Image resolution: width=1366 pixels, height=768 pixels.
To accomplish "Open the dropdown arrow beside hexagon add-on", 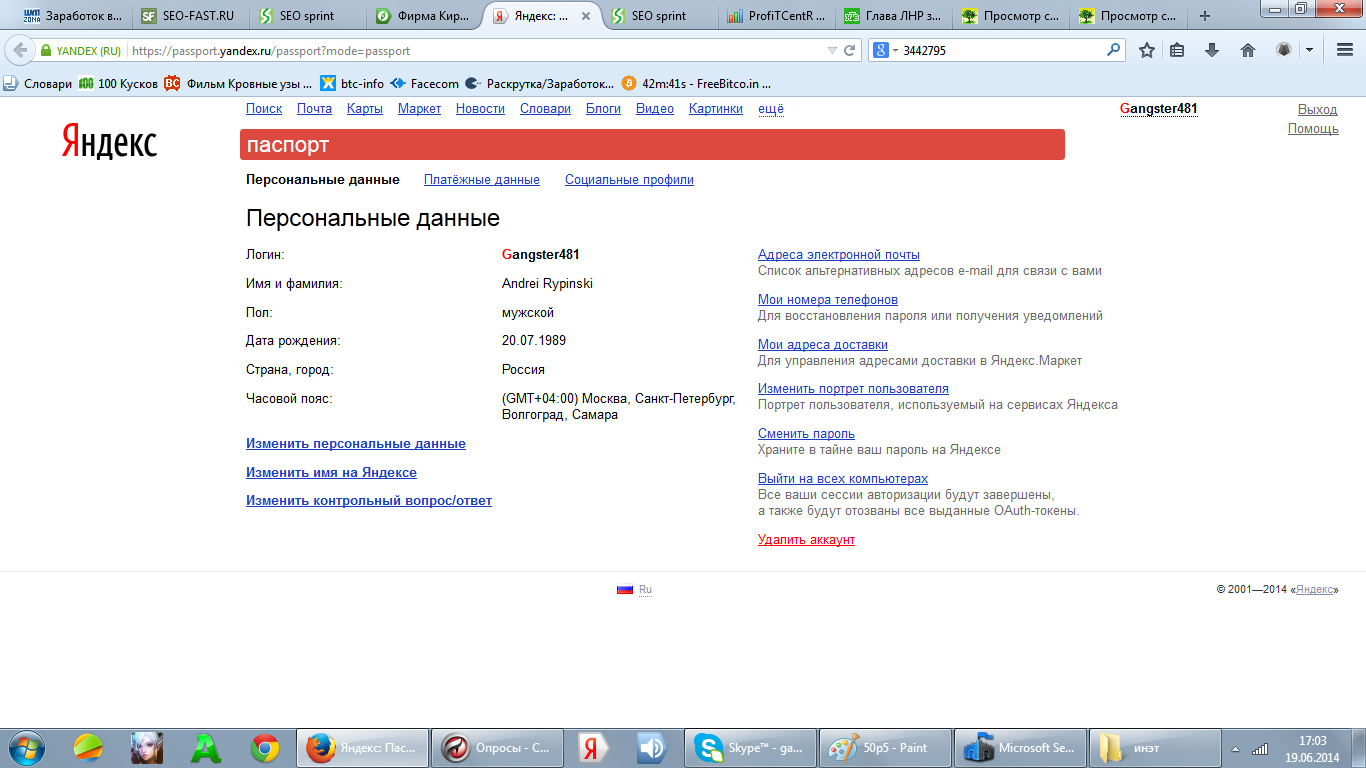I will 1308,50.
